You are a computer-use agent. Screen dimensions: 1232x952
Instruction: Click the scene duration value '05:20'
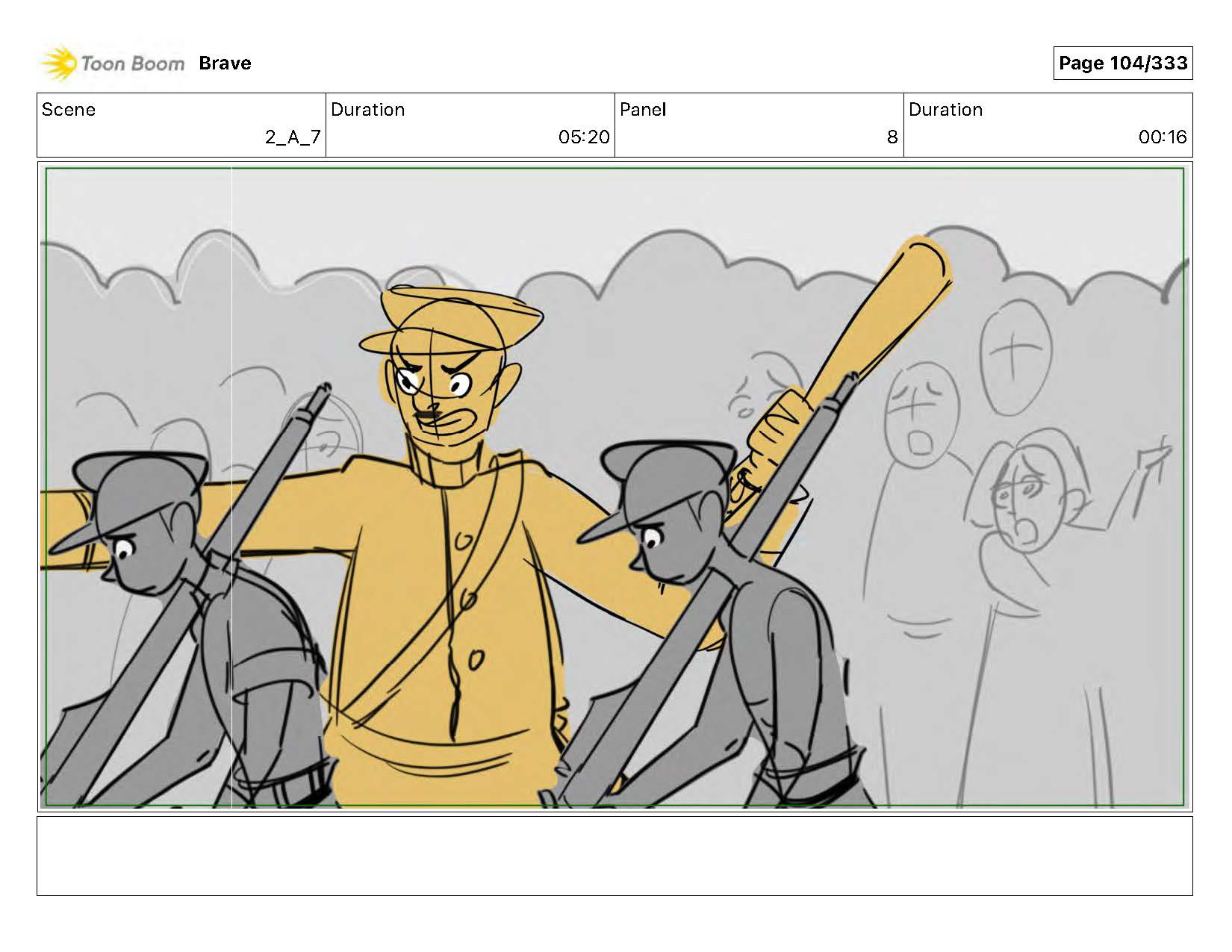click(584, 137)
